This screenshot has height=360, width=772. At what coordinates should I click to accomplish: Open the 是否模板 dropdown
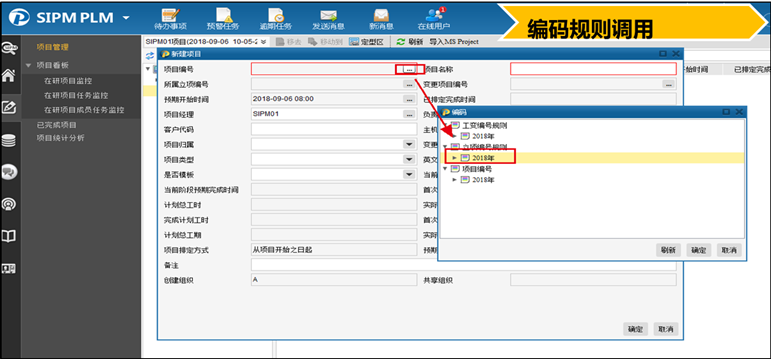pos(409,174)
